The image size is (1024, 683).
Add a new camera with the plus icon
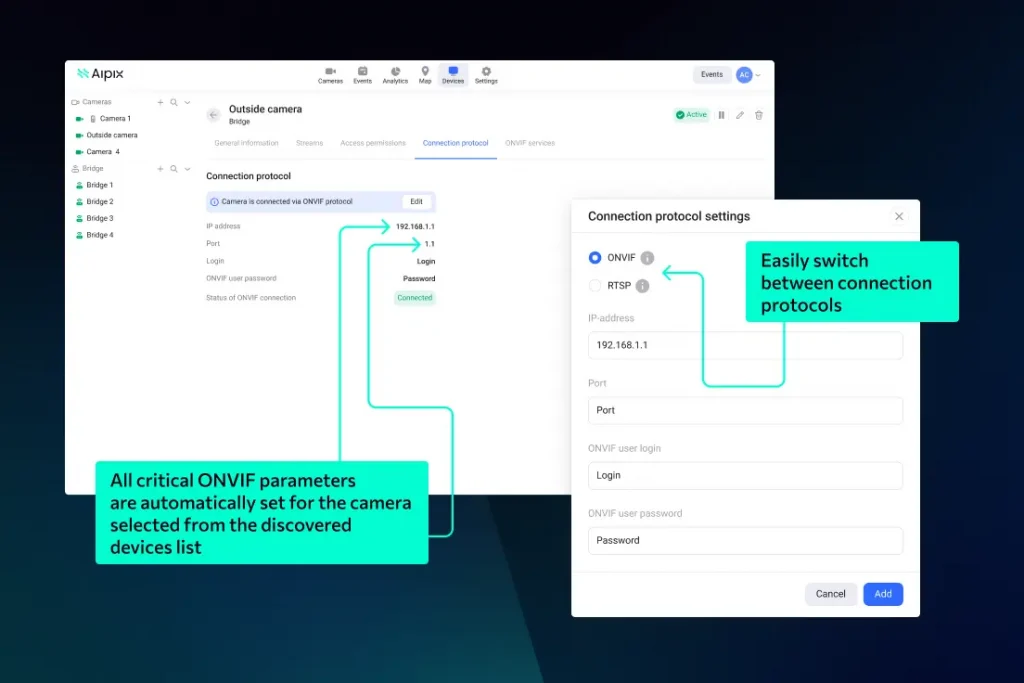[x=160, y=102]
